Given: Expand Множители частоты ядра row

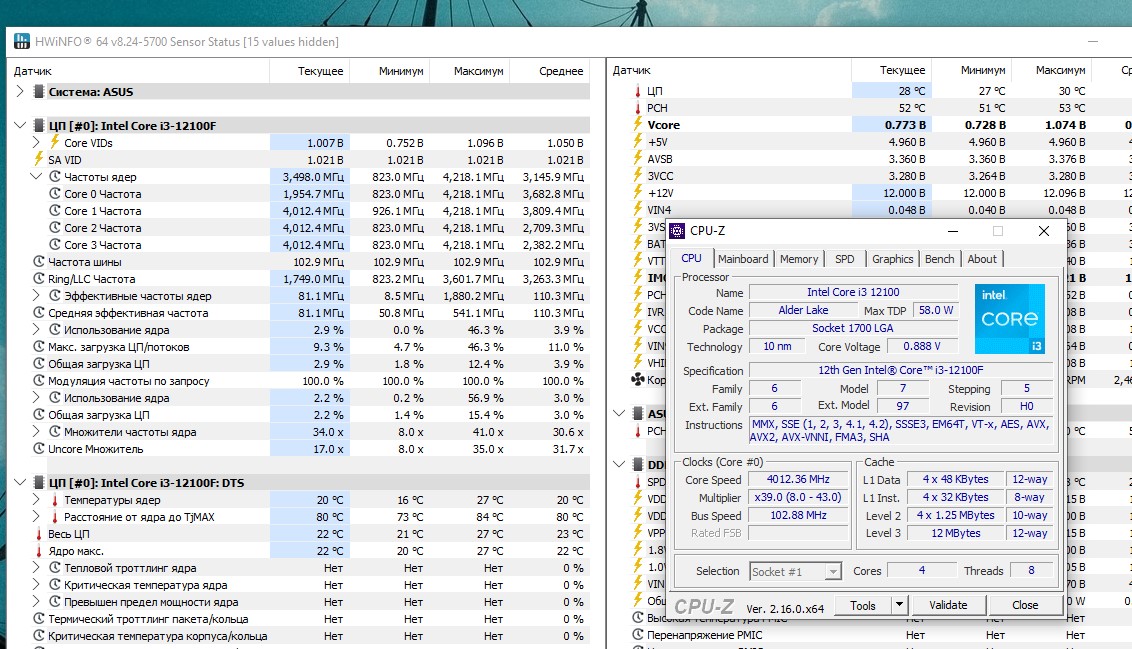Looking at the screenshot, I should [36, 432].
